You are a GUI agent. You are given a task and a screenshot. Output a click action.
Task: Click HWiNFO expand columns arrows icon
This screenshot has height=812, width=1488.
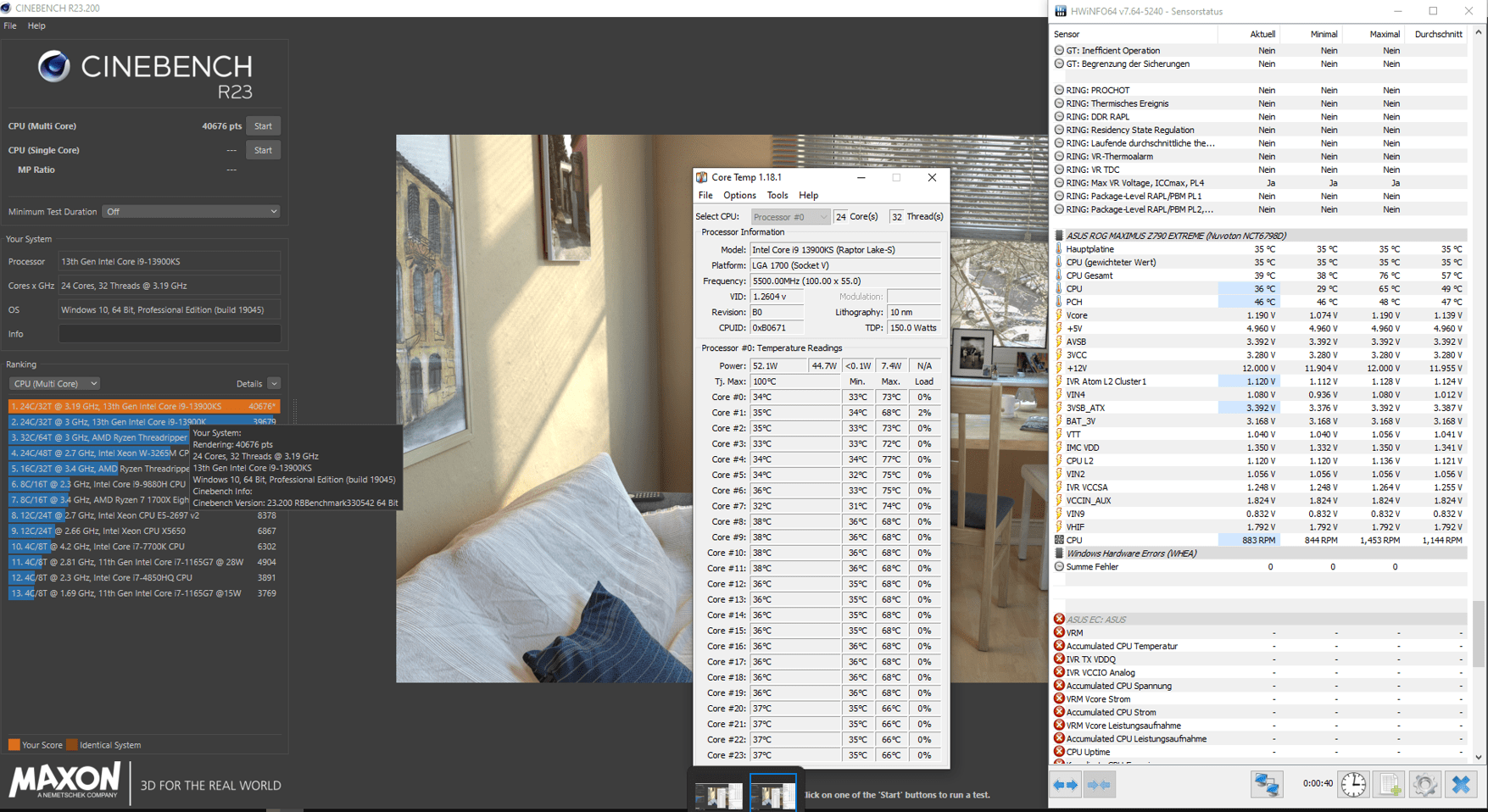1066,785
